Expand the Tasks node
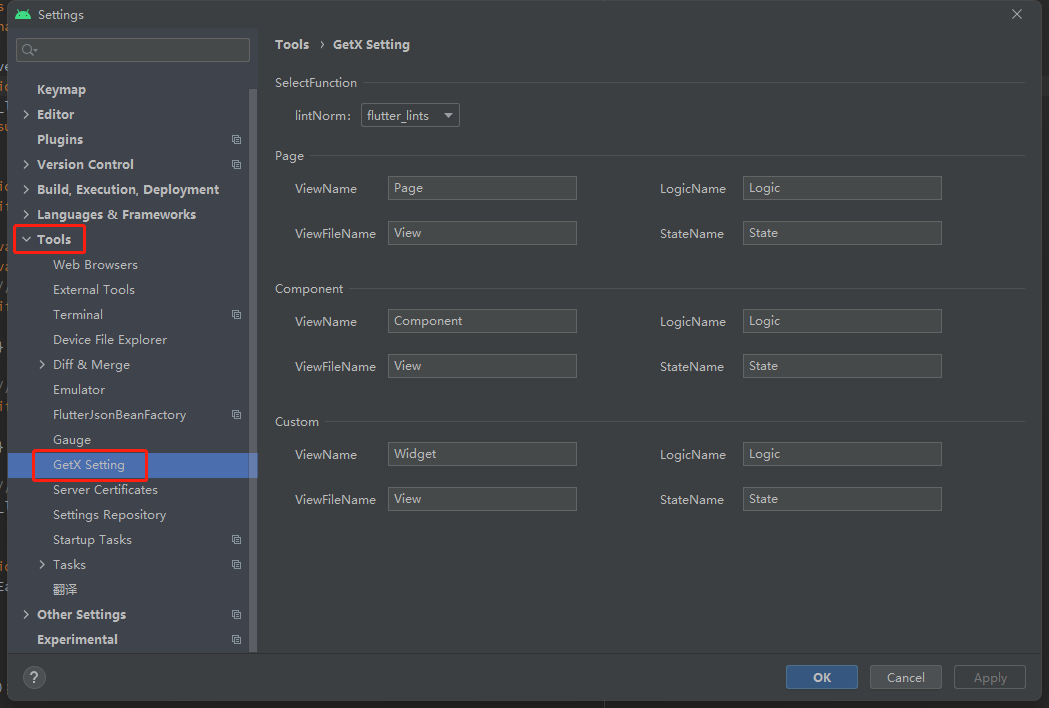 (x=42, y=565)
